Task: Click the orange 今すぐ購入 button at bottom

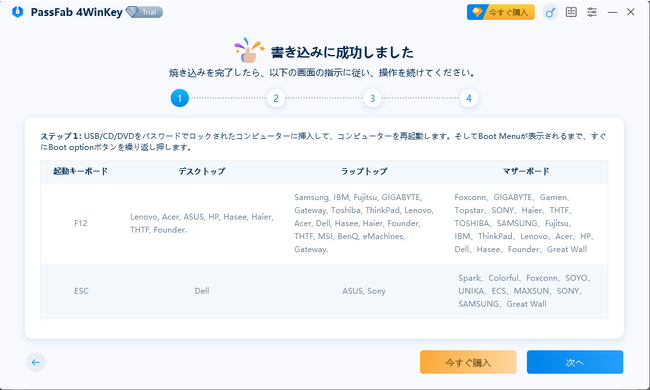Action: (x=468, y=362)
